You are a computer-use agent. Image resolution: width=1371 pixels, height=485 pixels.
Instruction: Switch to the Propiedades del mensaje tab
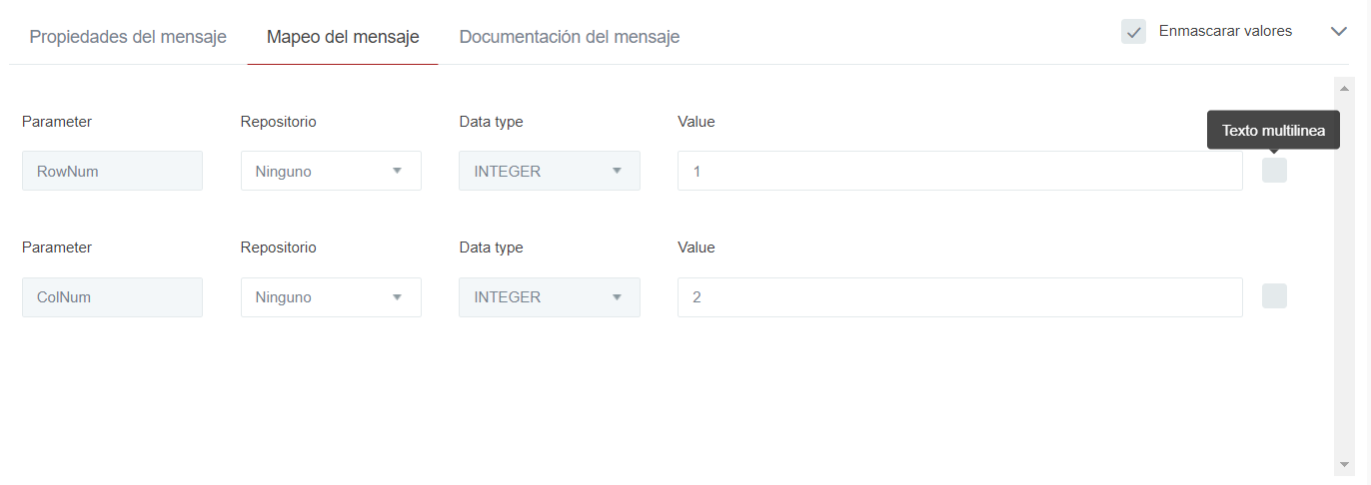pyautogui.click(x=128, y=37)
